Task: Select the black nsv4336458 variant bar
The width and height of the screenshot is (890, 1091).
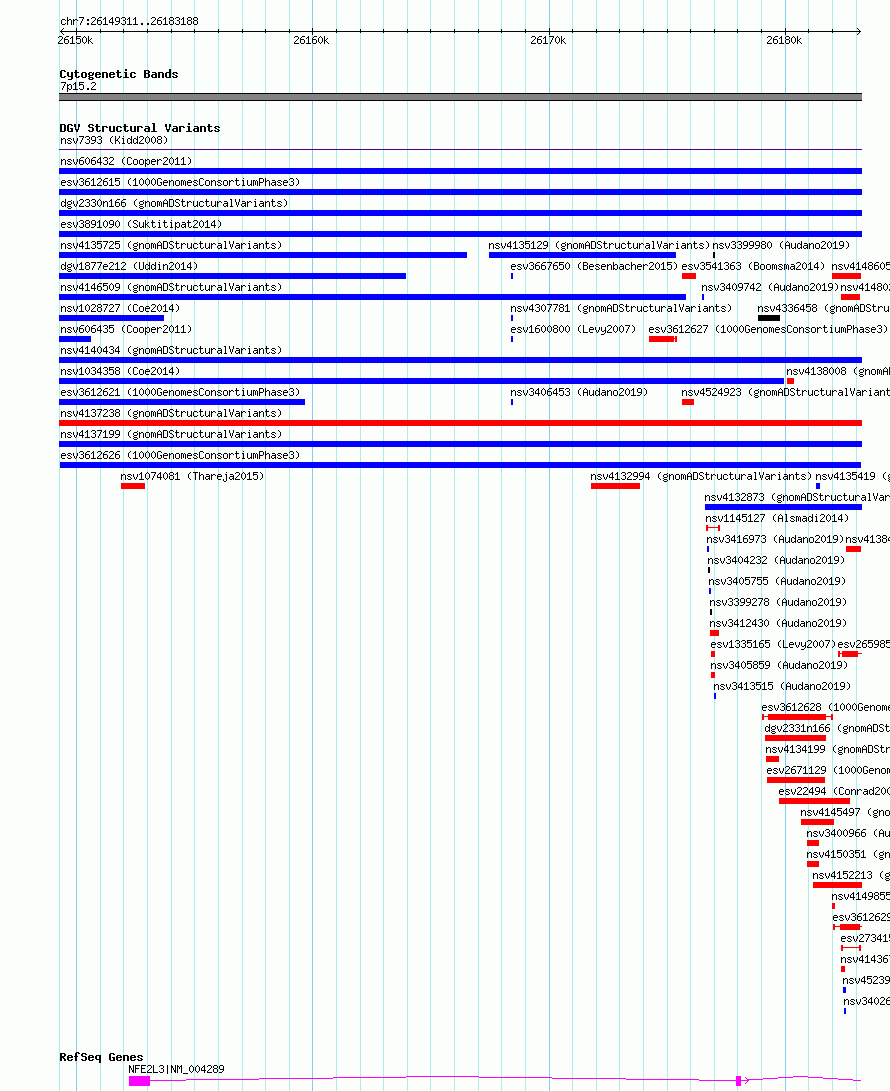Action: pos(769,318)
